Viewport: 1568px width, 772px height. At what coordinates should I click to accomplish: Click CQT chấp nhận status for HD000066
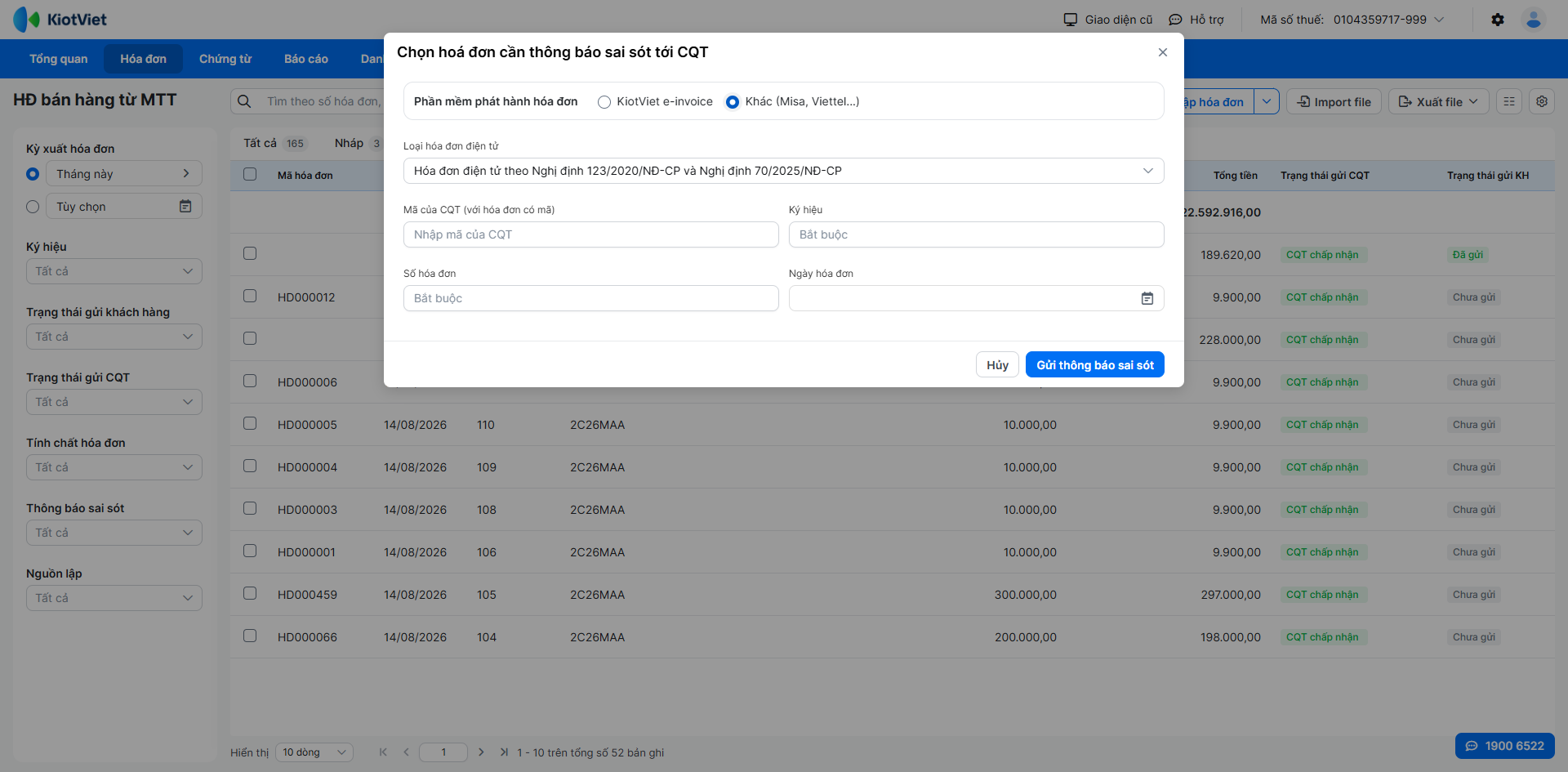point(1322,637)
